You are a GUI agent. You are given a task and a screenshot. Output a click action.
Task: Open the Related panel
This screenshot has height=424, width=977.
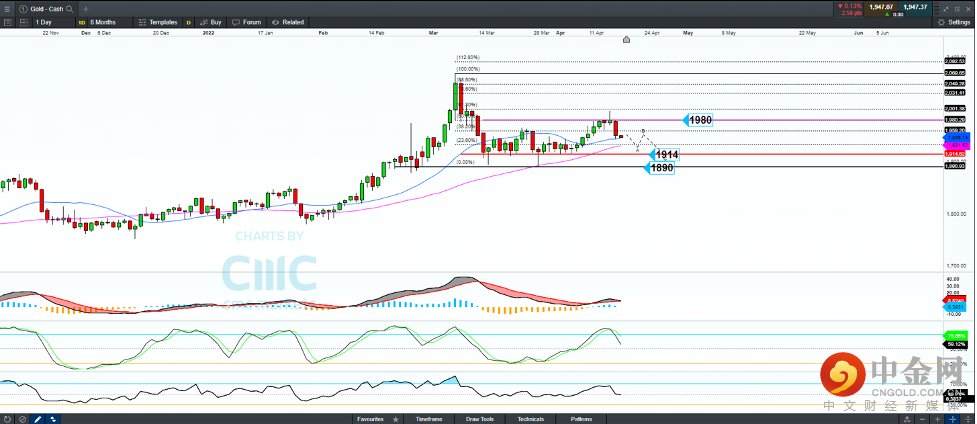point(287,22)
